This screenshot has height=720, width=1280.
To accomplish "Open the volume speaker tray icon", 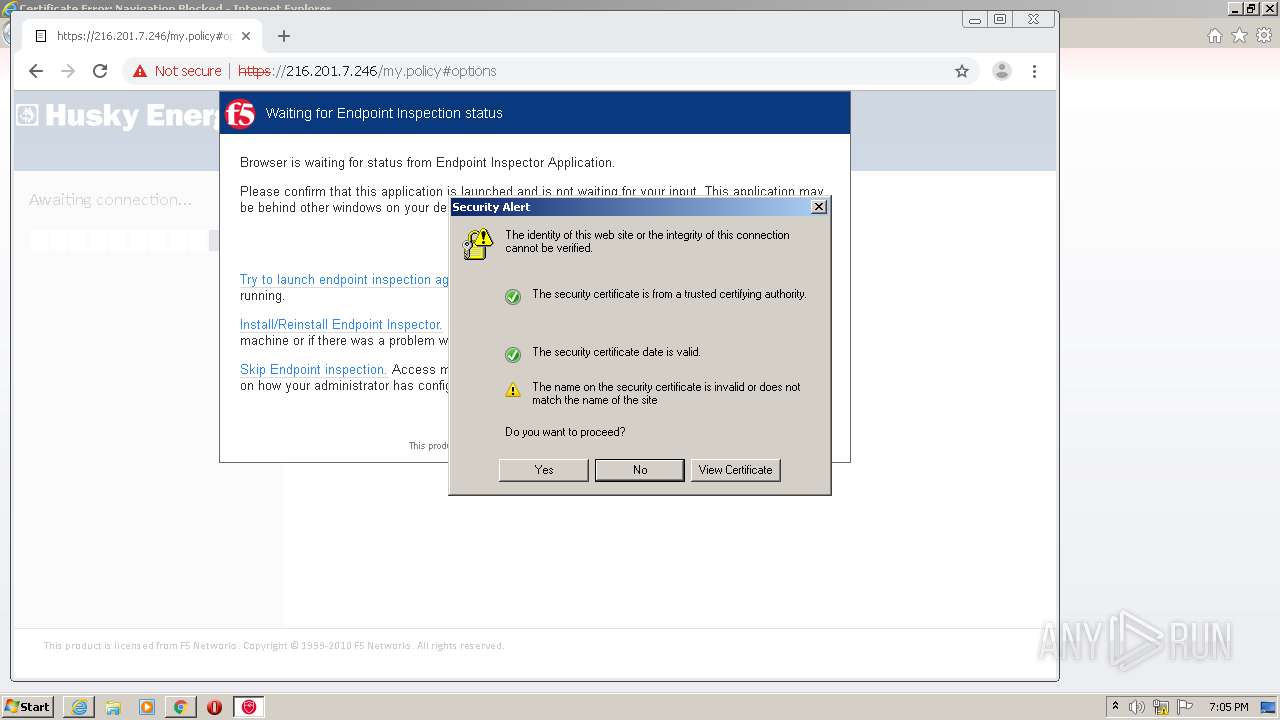I will (1137, 707).
